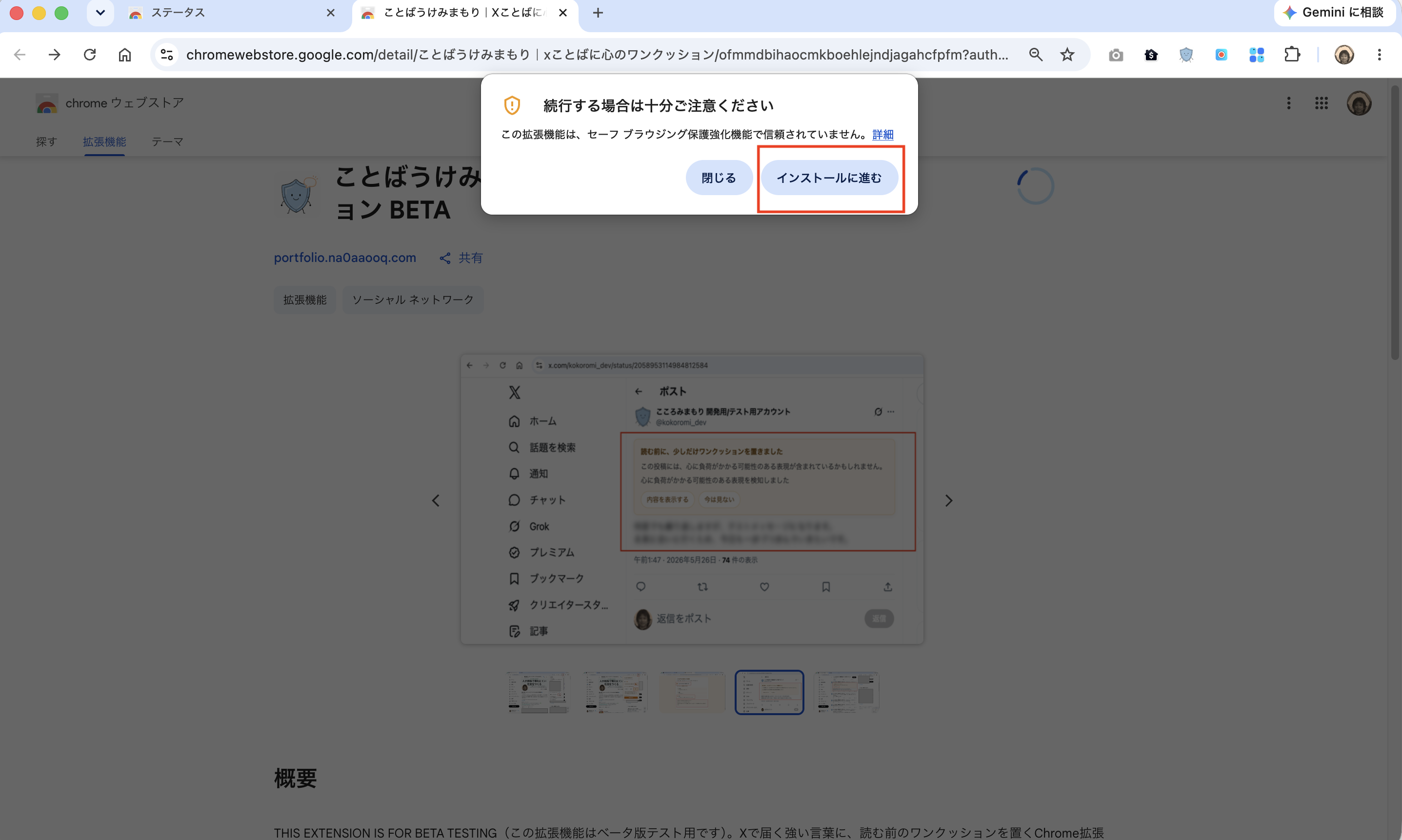Click 閉じる button in warning dialog
The image size is (1402, 840).
pos(719,178)
